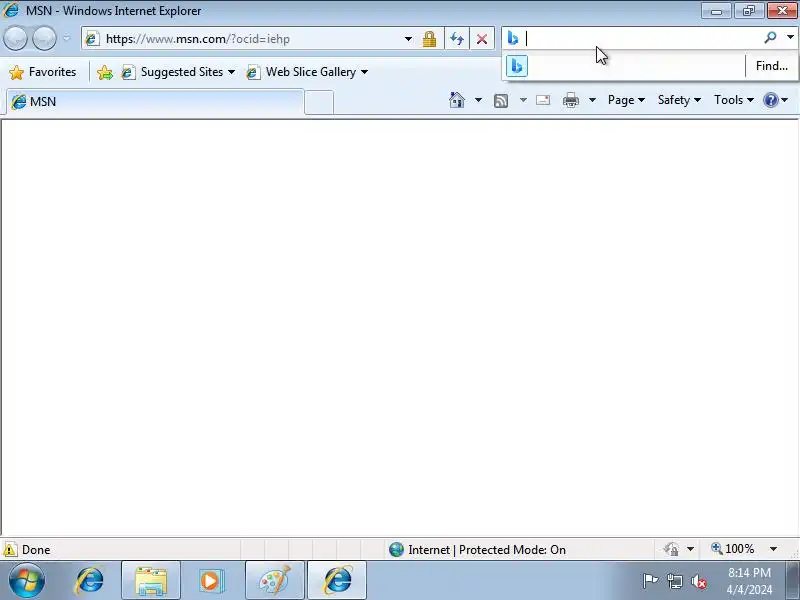Screen dimensions: 800x600
Task: Click the Print printer icon
Action: 570,101
